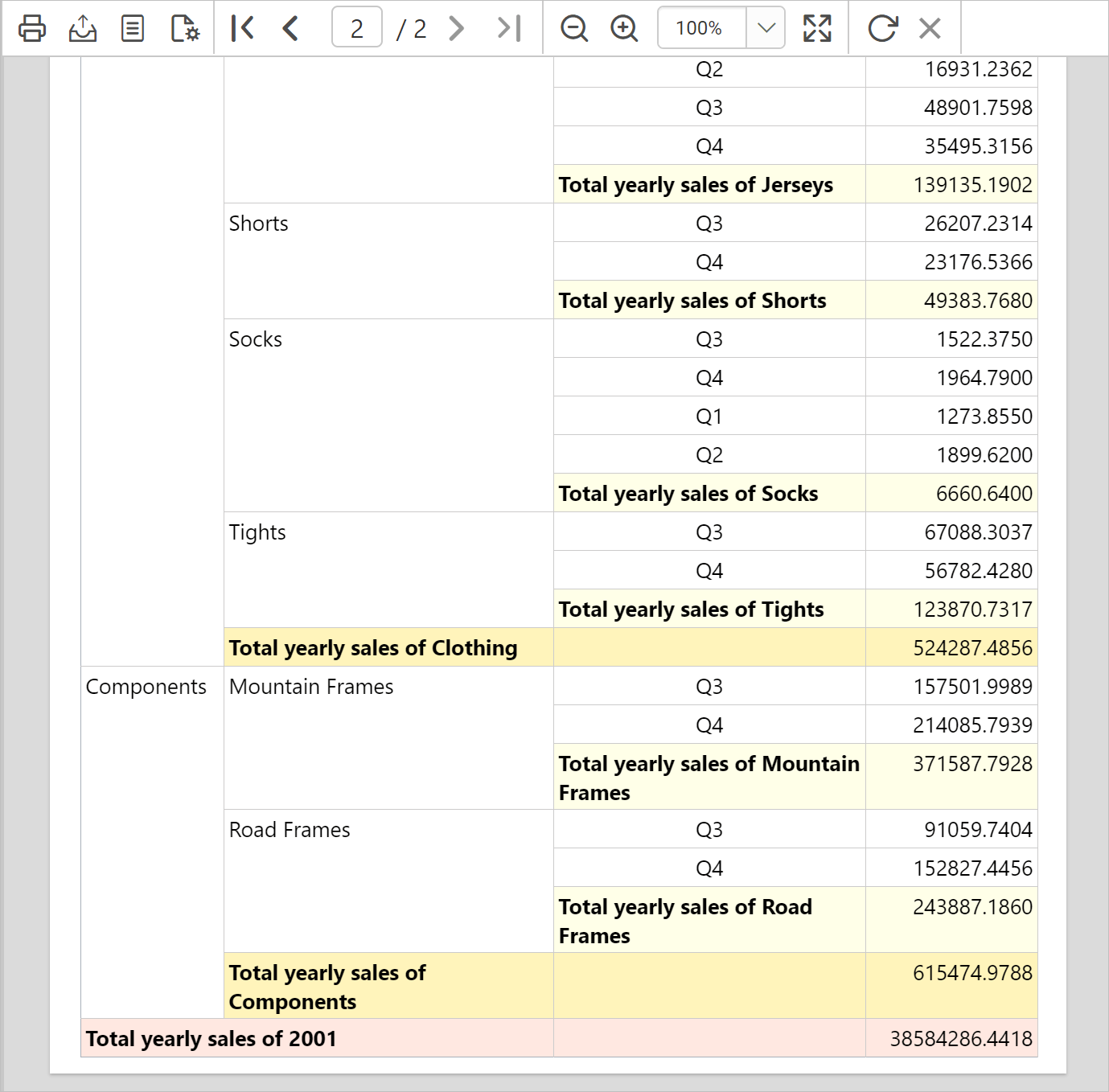Open the zoom percentage dropdown arrow
Image resolution: width=1109 pixels, height=1092 pixels.
pos(766,28)
